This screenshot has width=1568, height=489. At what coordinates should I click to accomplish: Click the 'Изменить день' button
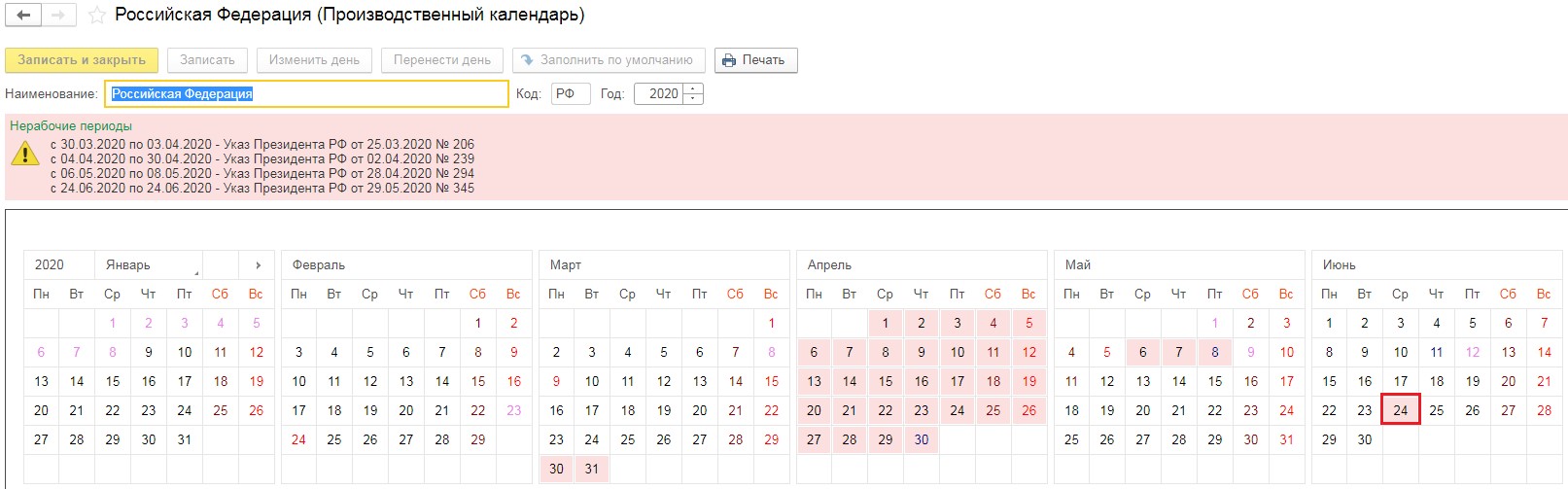tap(314, 60)
